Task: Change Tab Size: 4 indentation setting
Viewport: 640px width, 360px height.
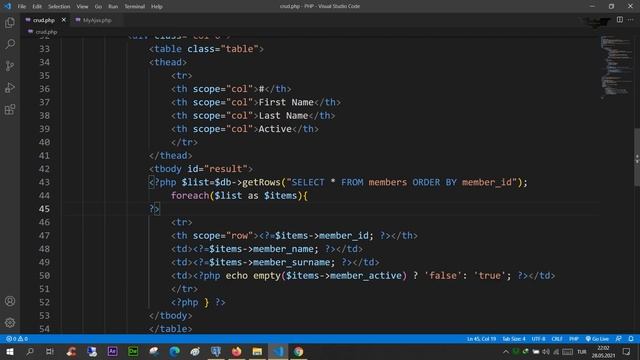Action: tap(513, 339)
